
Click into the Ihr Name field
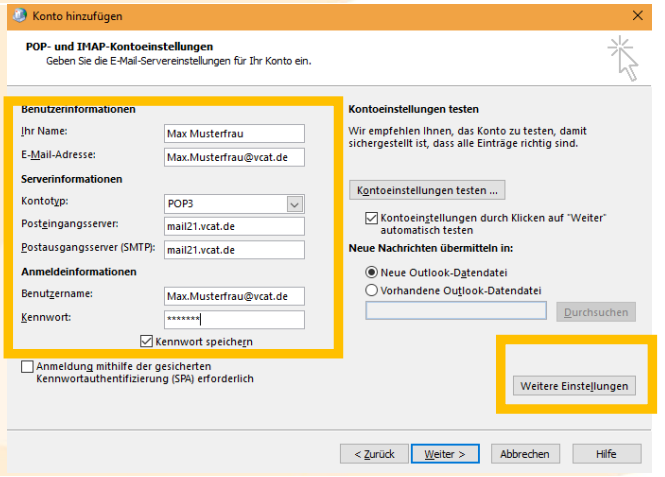(x=233, y=134)
